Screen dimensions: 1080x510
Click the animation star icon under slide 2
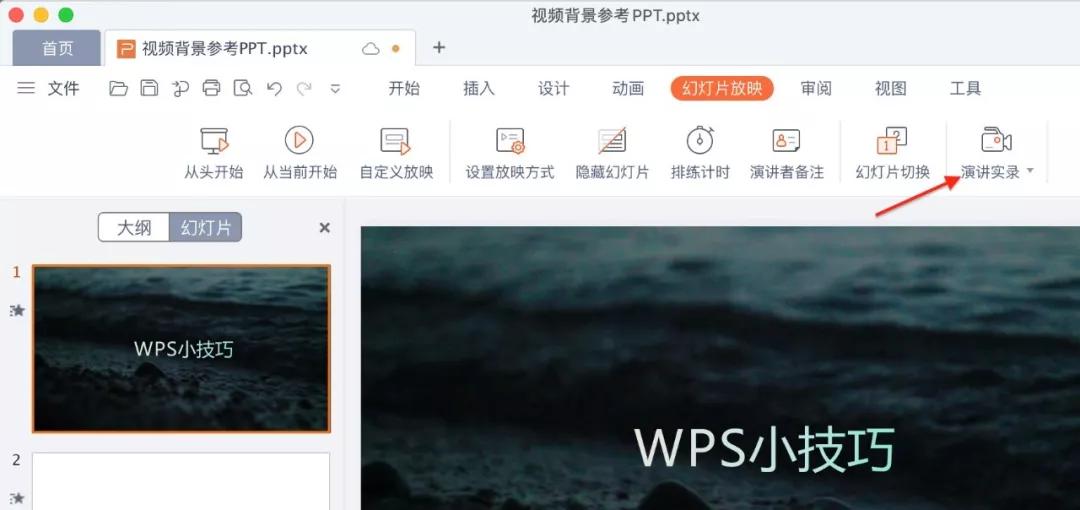coord(17,498)
